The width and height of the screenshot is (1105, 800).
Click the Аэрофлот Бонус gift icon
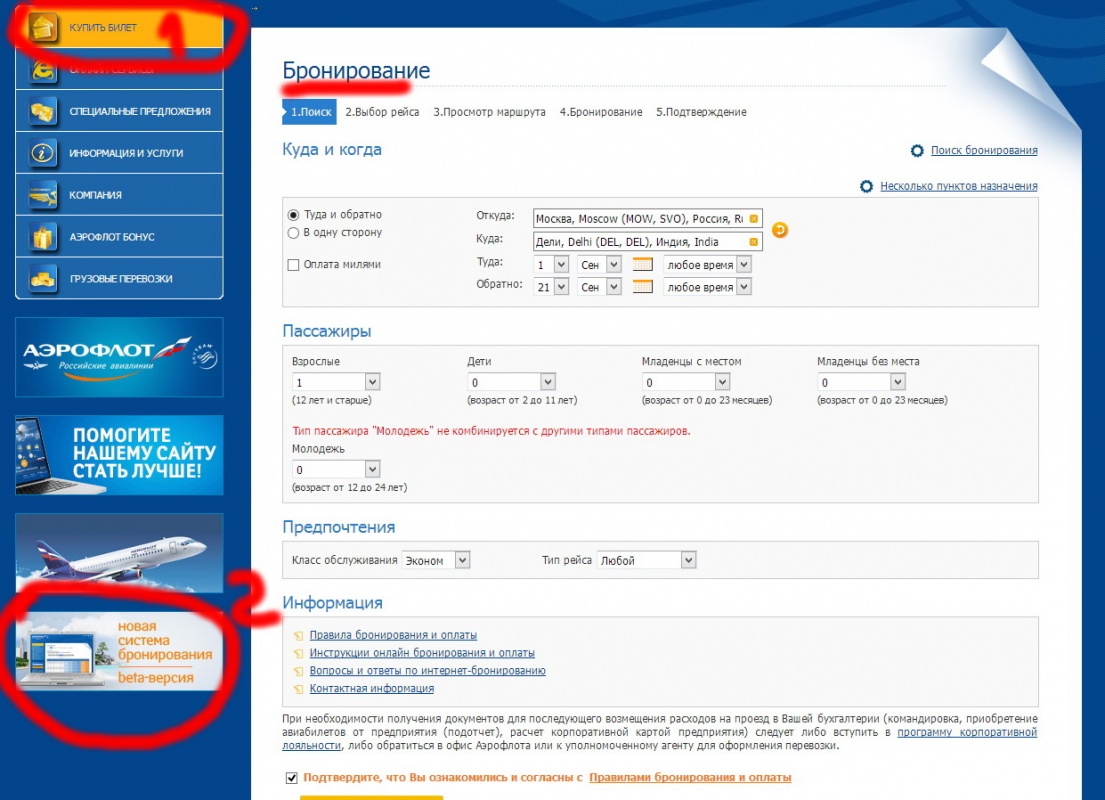click(43, 237)
